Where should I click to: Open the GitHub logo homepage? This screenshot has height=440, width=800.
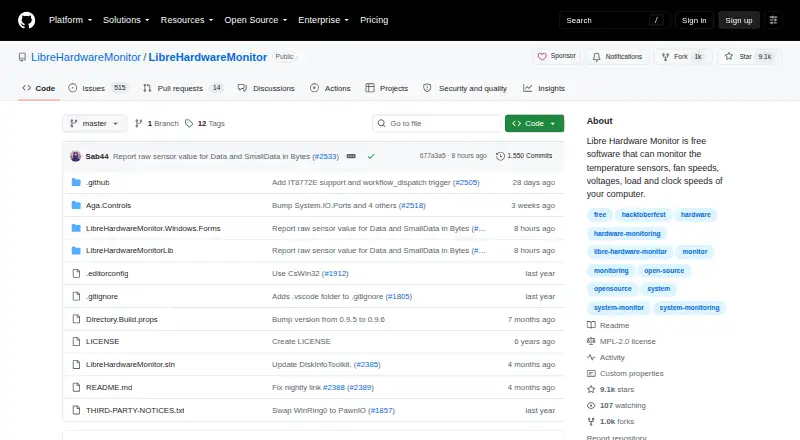[x=27, y=20]
